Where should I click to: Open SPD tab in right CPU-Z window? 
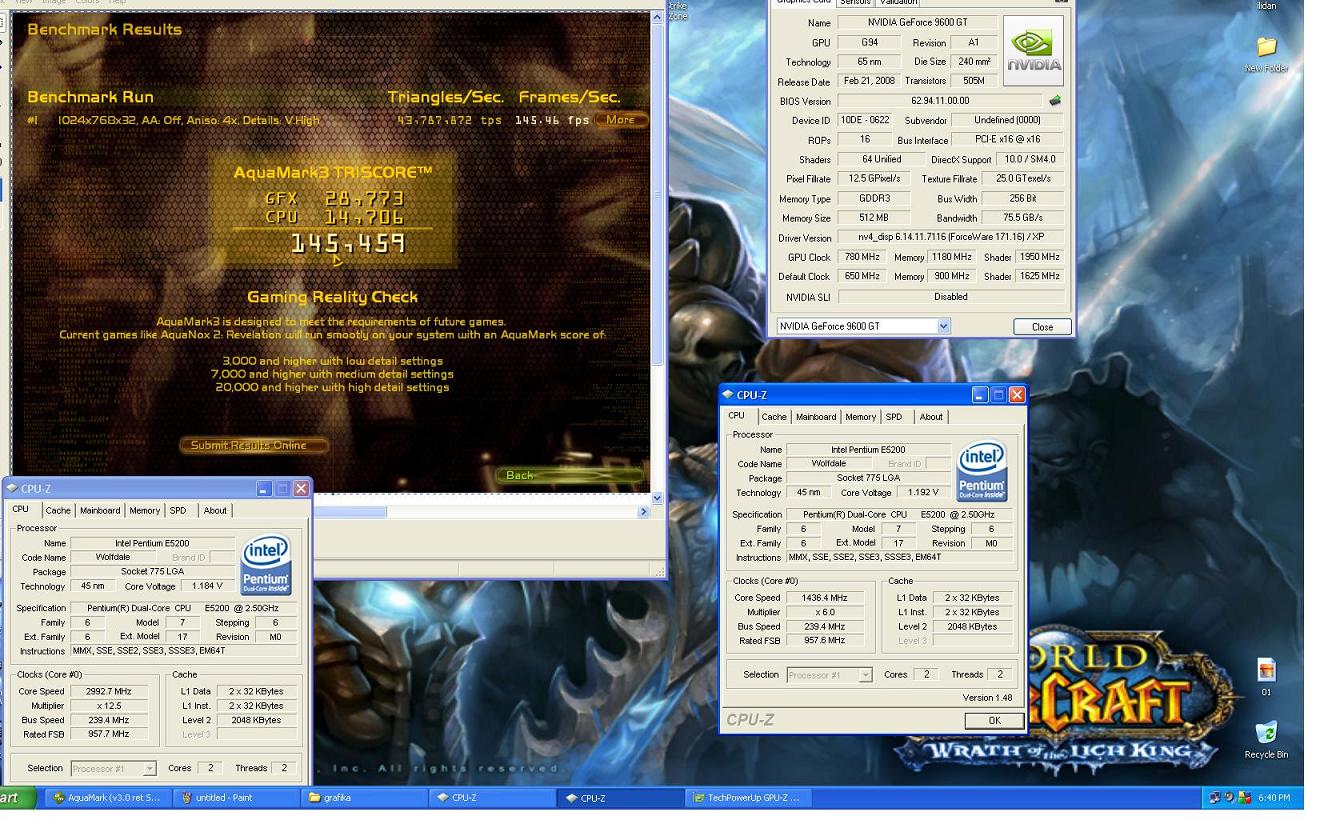coord(894,417)
